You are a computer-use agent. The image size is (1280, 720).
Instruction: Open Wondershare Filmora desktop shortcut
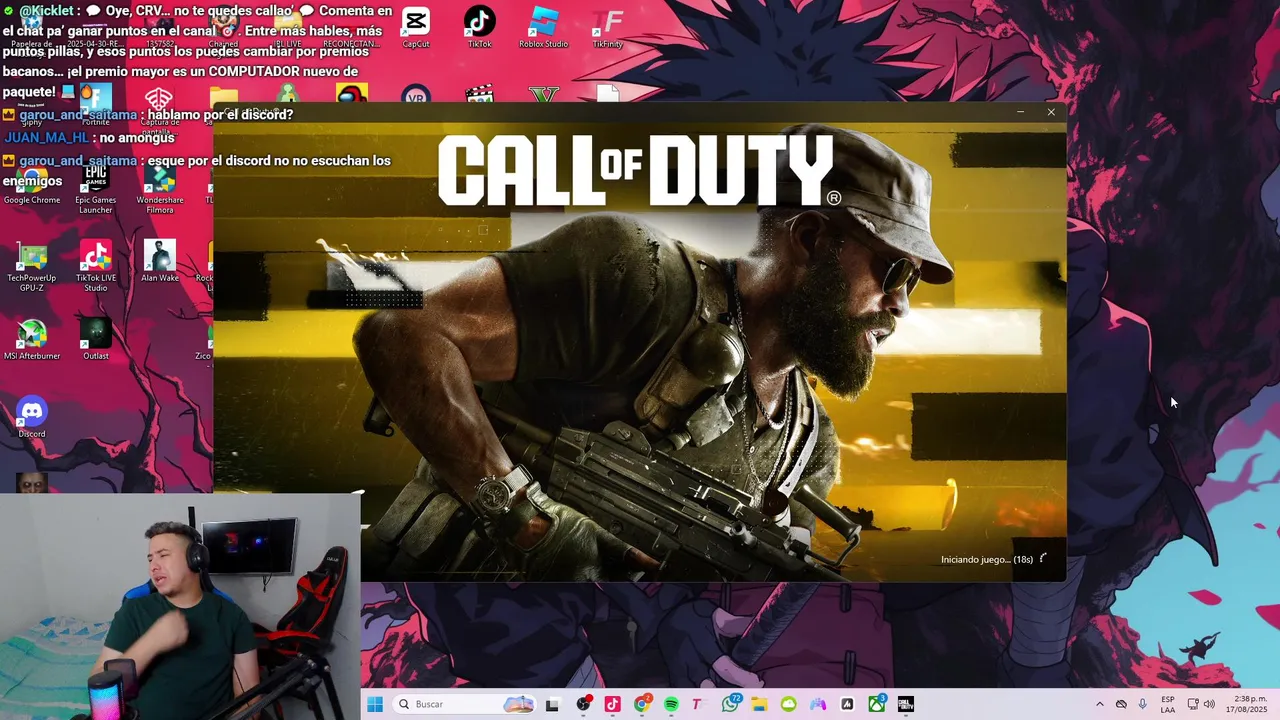pyautogui.click(x=160, y=188)
